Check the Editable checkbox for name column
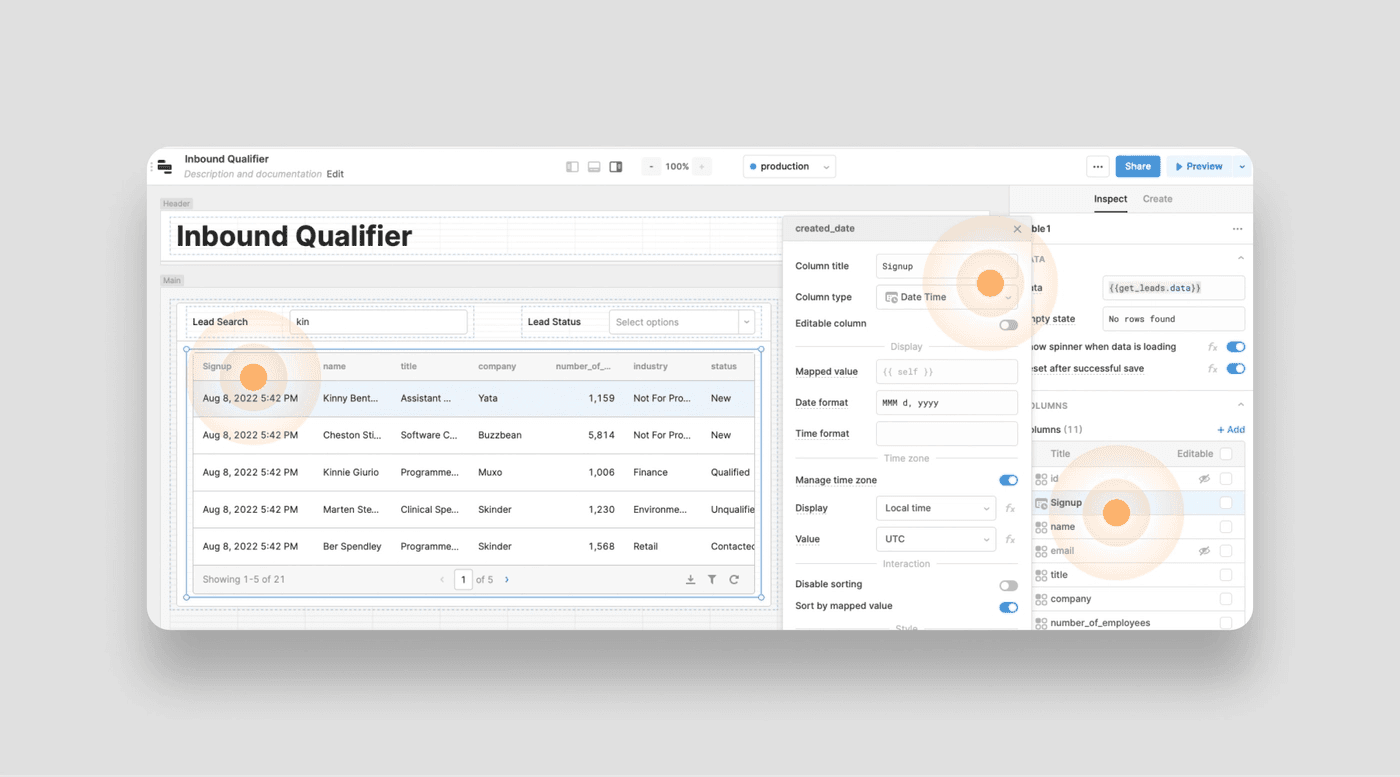Viewport: 1400px width, 777px height. pyautogui.click(x=1226, y=527)
